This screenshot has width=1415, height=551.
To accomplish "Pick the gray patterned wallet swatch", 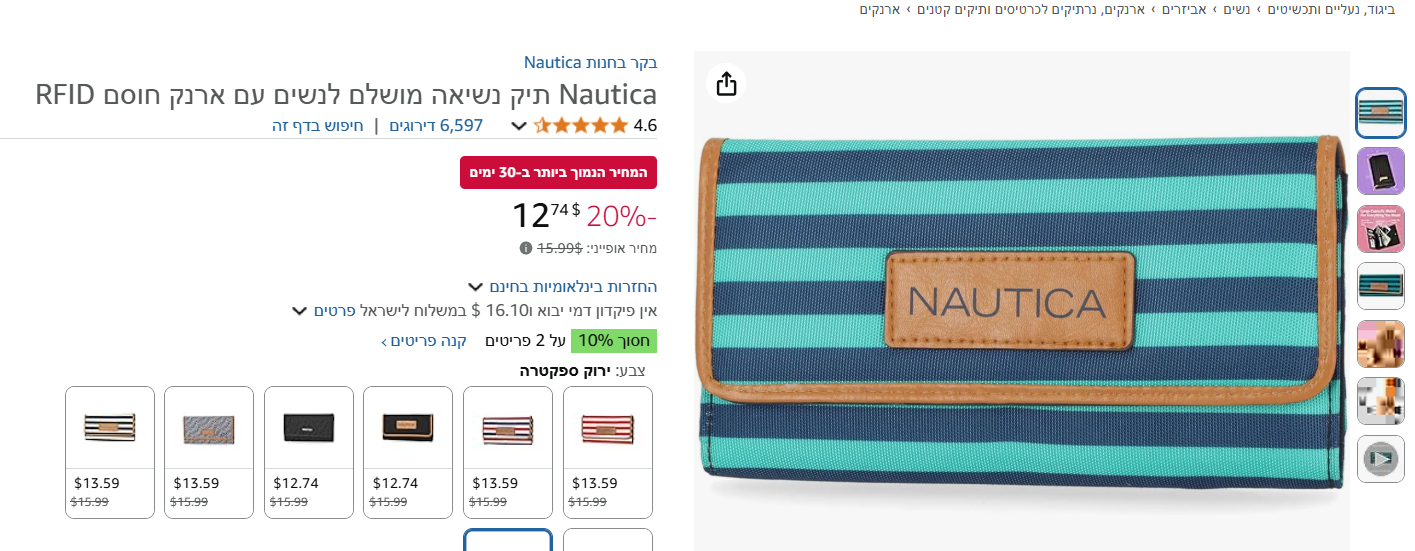I will click(x=209, y=452).
